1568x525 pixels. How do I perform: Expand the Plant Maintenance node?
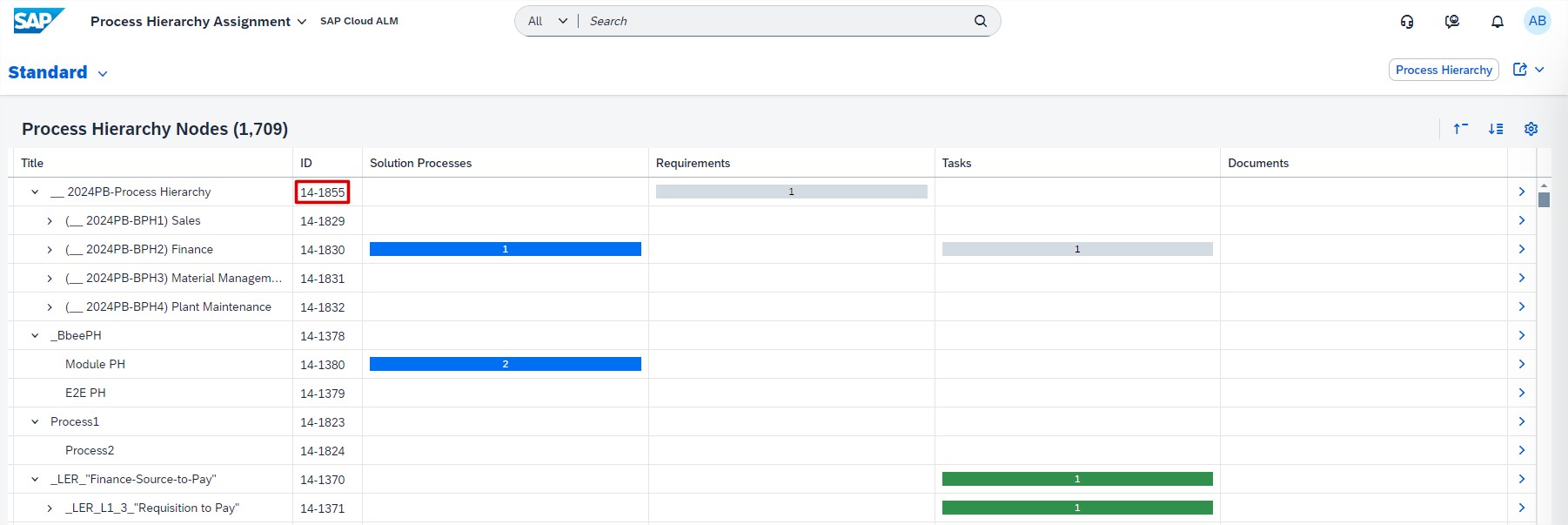[50, 307]
